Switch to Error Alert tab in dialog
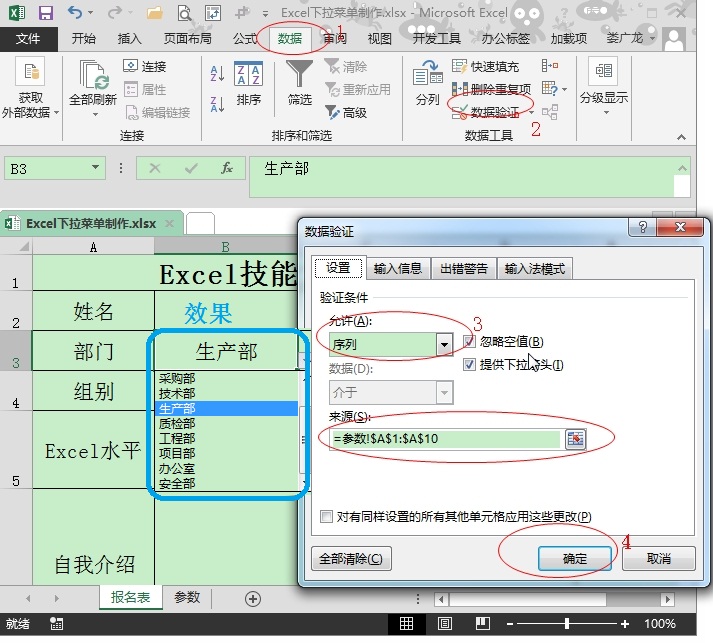713x643 pixels. click(x=463, y=268)
